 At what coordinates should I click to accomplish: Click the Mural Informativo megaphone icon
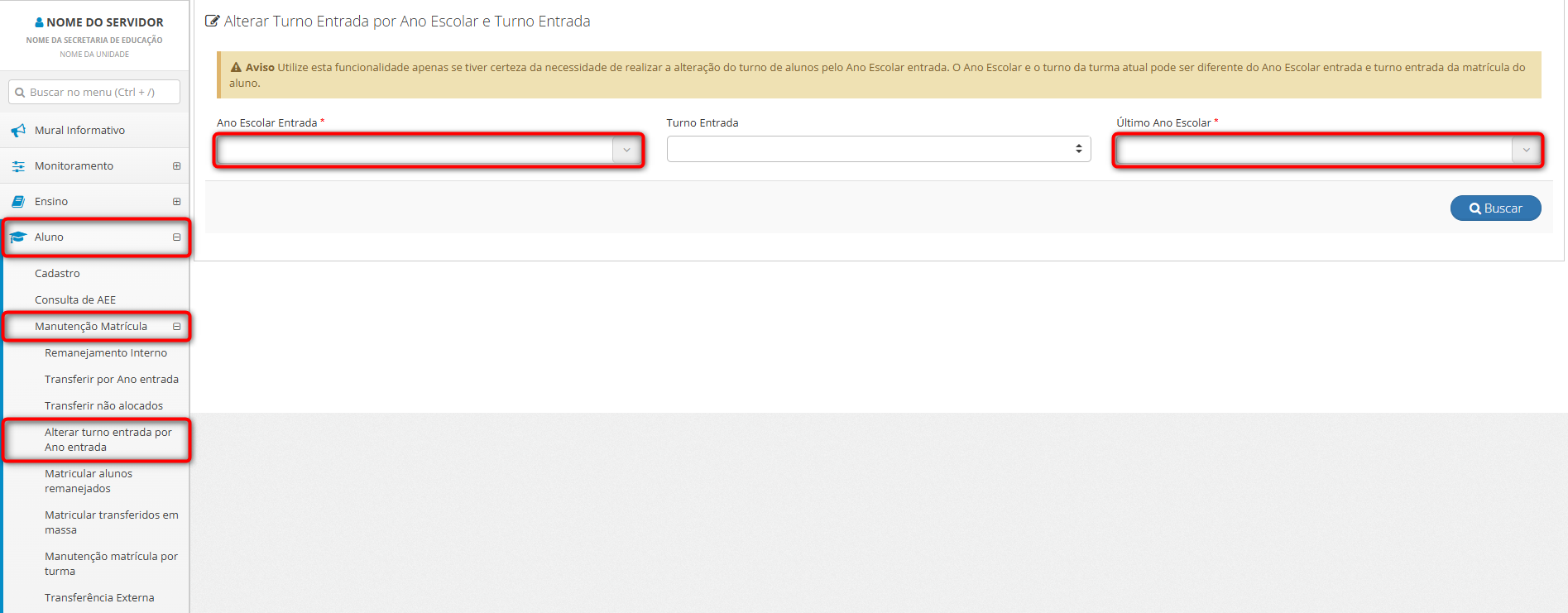(18, 131)
